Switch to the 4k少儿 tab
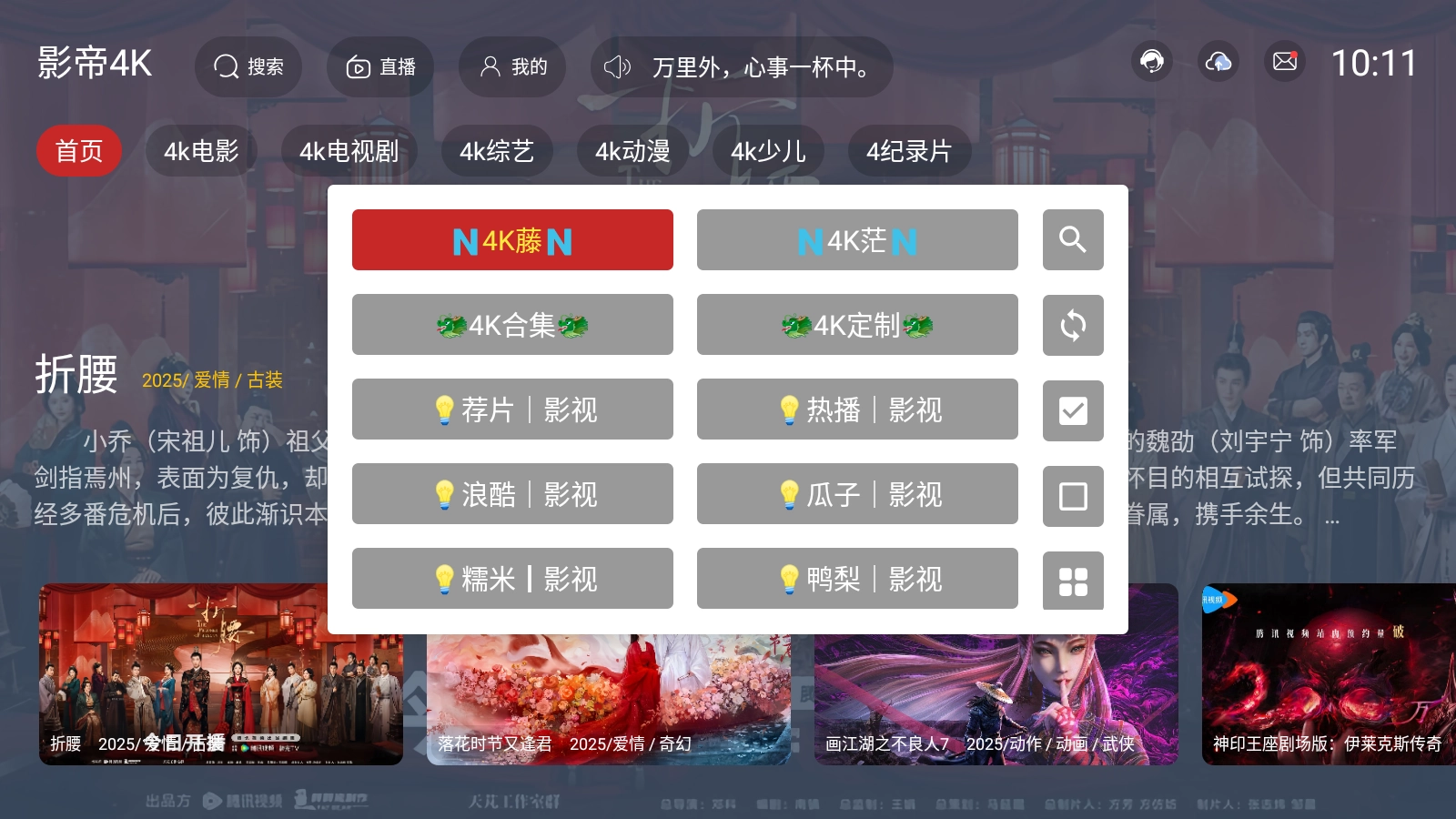 tap(768, 151)
